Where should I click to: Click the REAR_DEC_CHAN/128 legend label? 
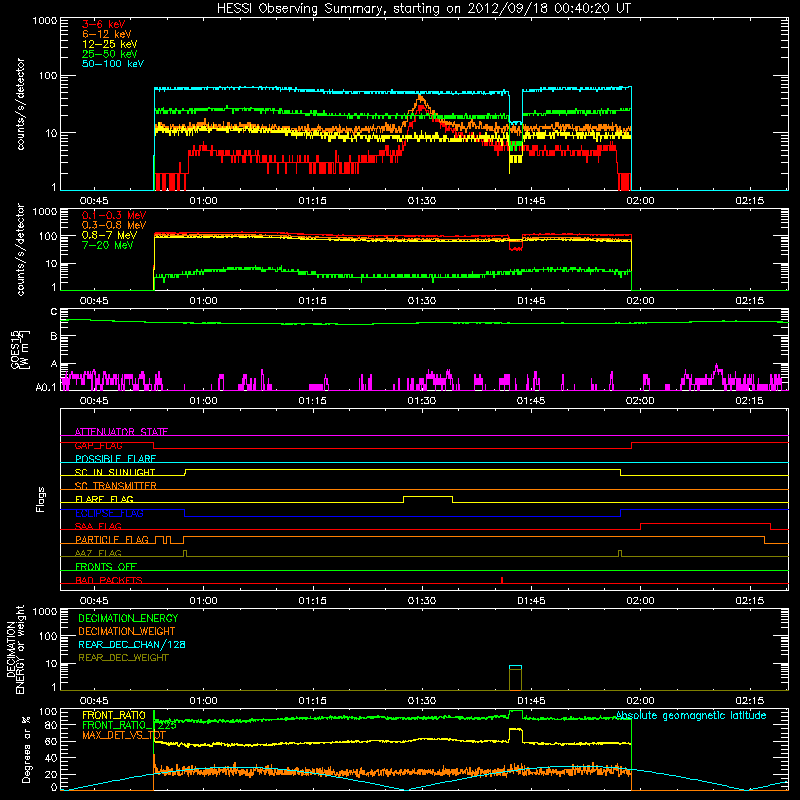click(x=132, y=645)
